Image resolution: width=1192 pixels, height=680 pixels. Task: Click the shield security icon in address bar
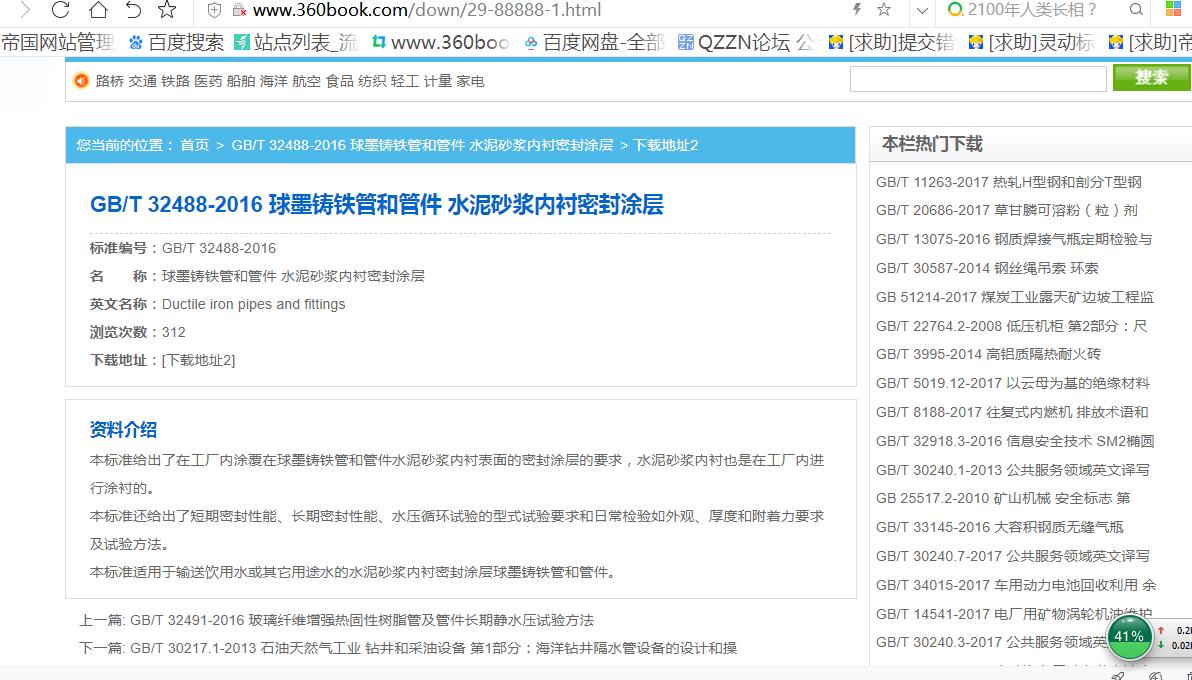point(214,10)
